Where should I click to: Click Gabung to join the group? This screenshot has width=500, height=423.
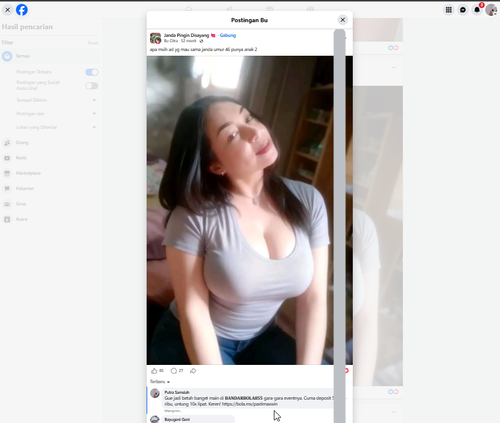pyautogui.click(x=228, y=35)
